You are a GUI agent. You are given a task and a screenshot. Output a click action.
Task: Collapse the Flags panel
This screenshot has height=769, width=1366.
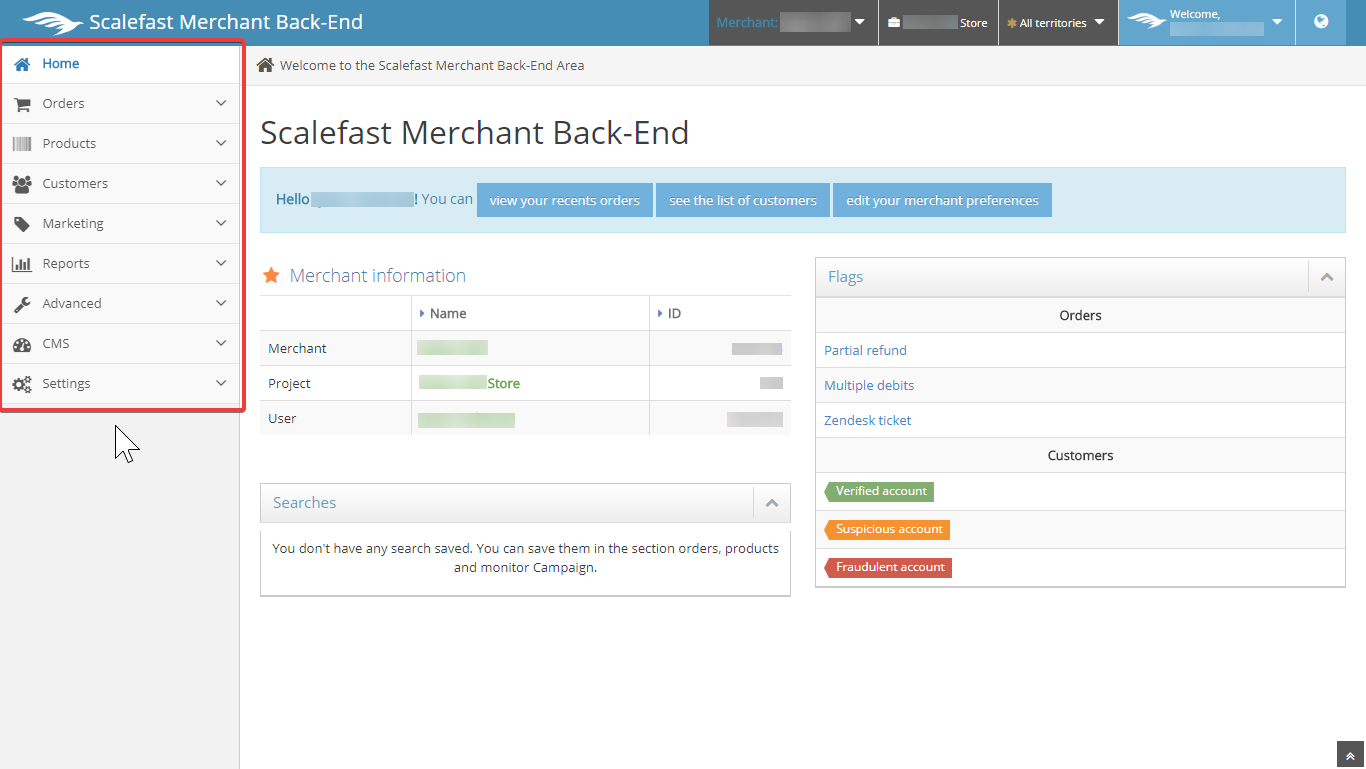(x=1326, y=277)
